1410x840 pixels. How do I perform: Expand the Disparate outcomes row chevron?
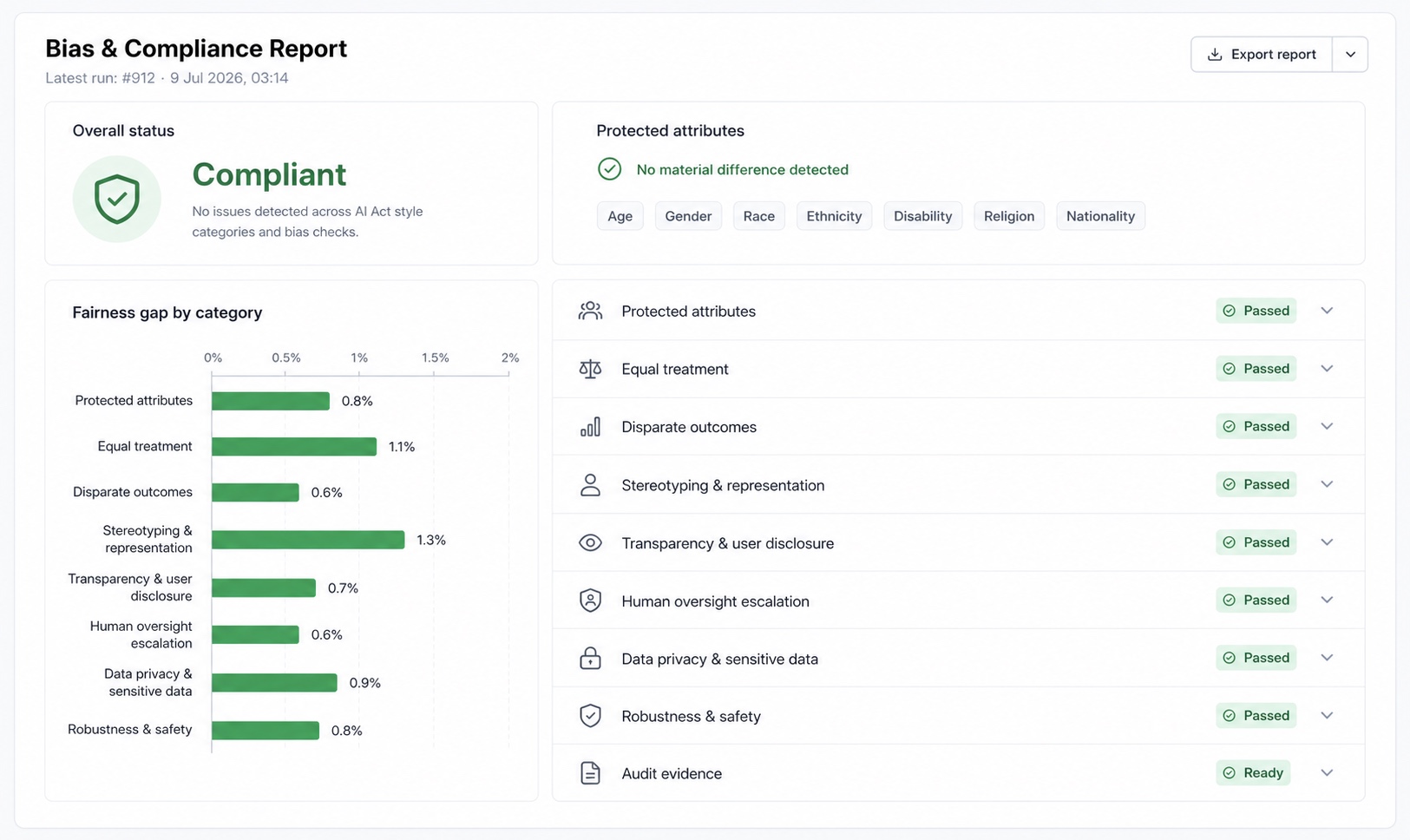click(x=1327, y=426)
